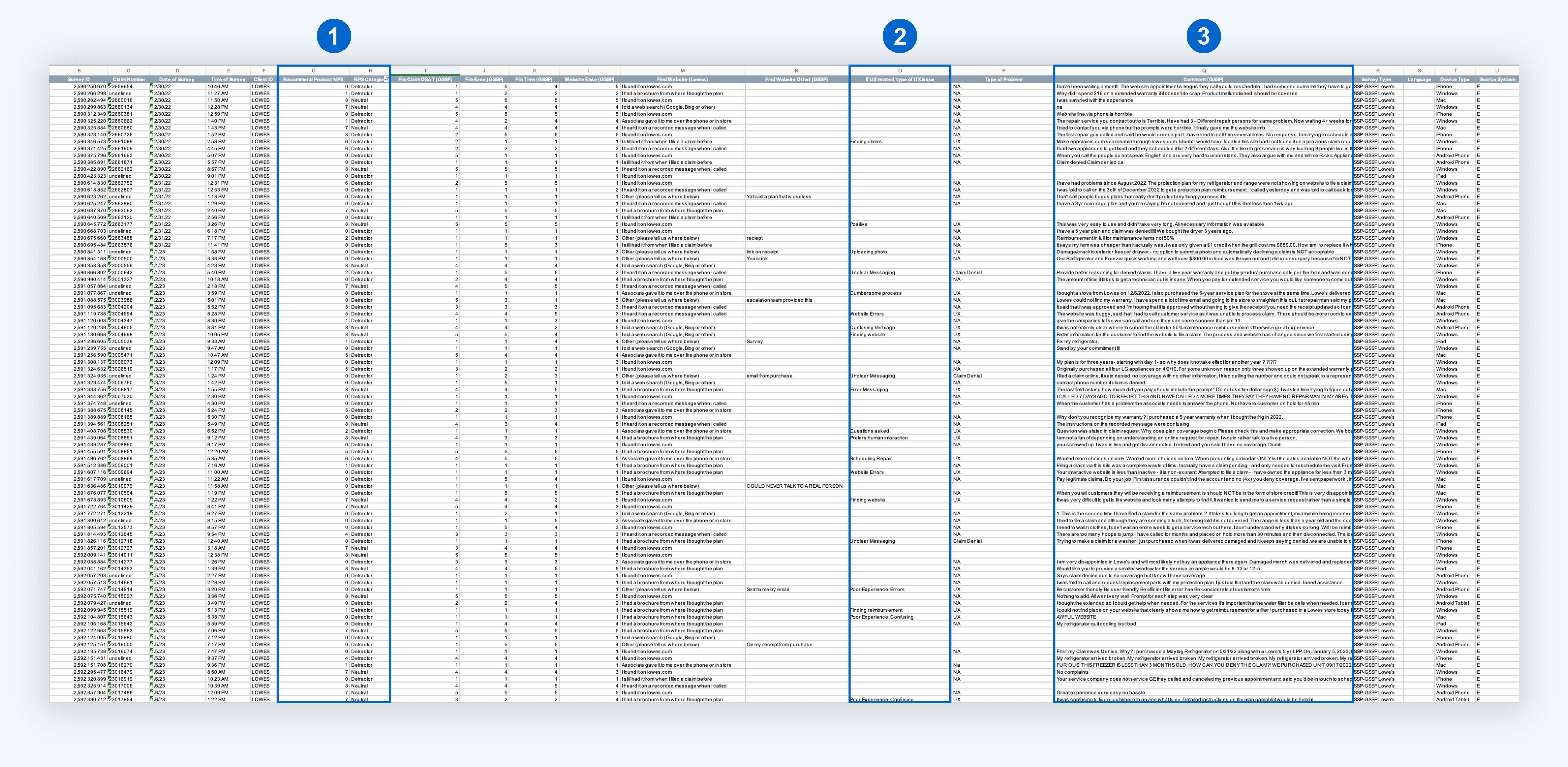This screenshot has width=1568, height=767.
Task: Select column U header
Action: click(1497, 71)
